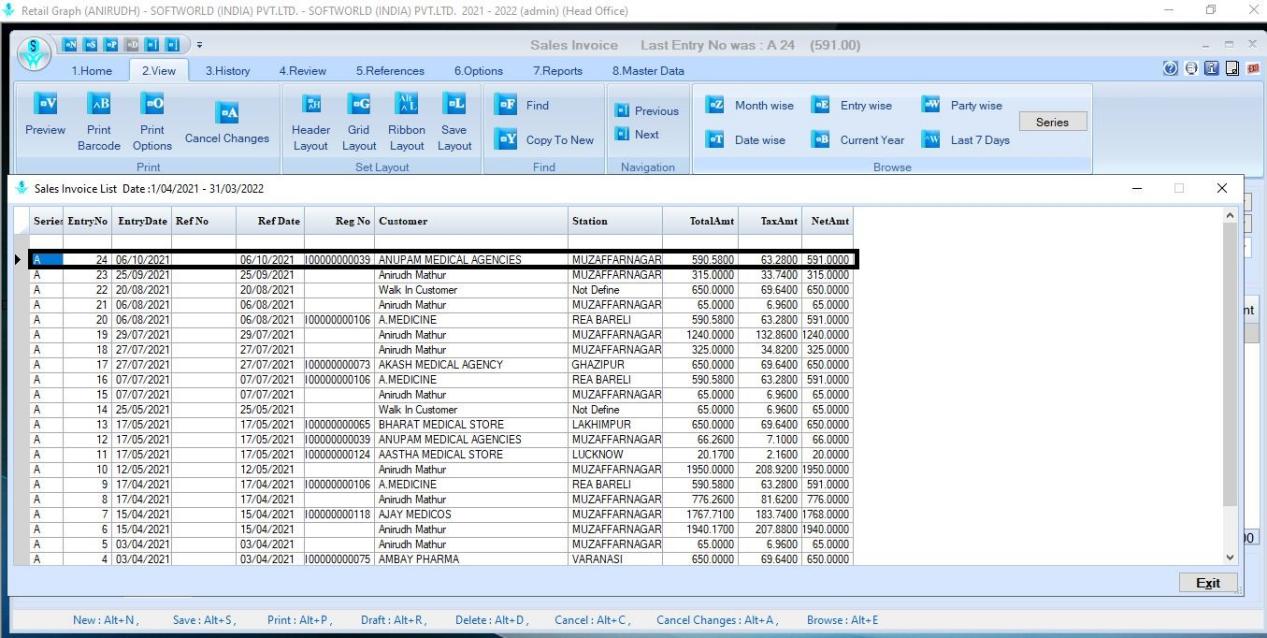Switch to the 1.Home tab
Viewport: 1267px width, 638px height.
point(92,71)
